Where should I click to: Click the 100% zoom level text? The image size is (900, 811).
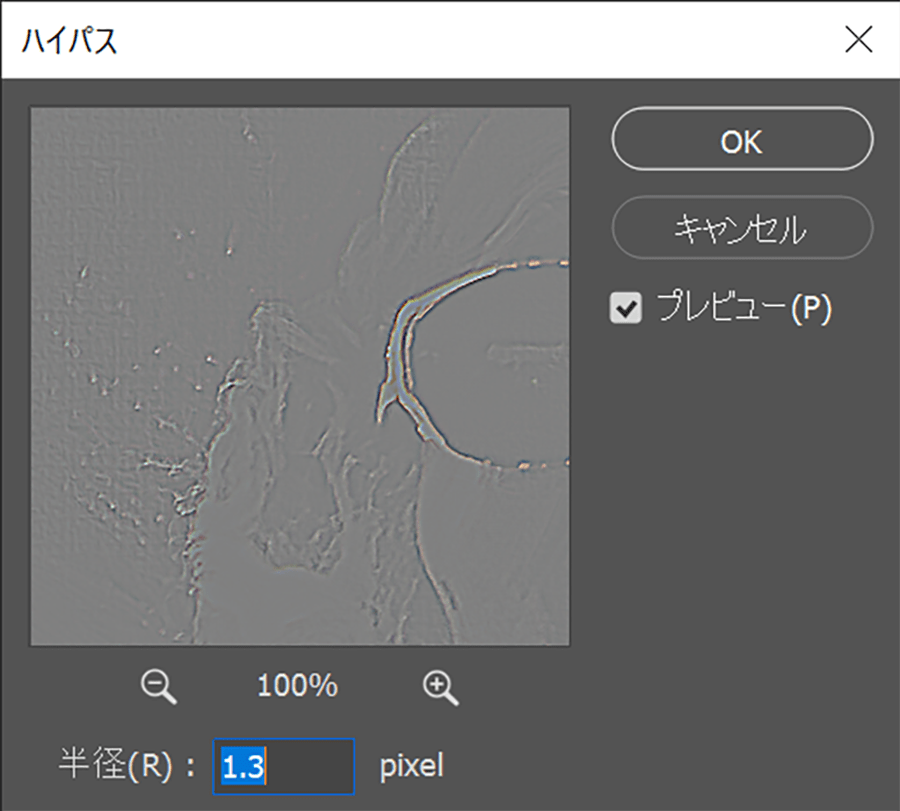click(297, 686)
